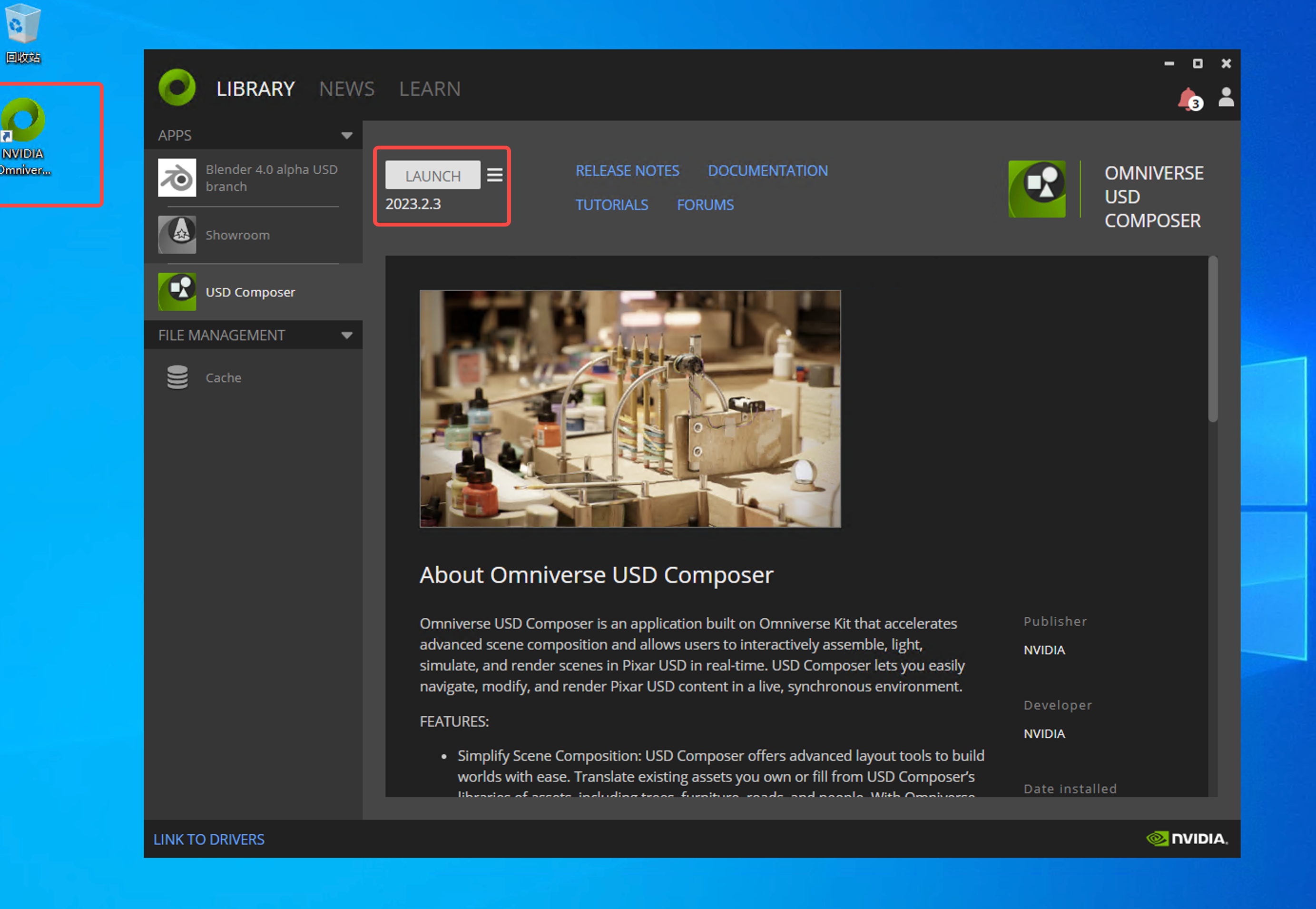Open the notifications bell with badge 3
The image size is (1316, 909).
pyautogui.click(x=1190, y=99)
